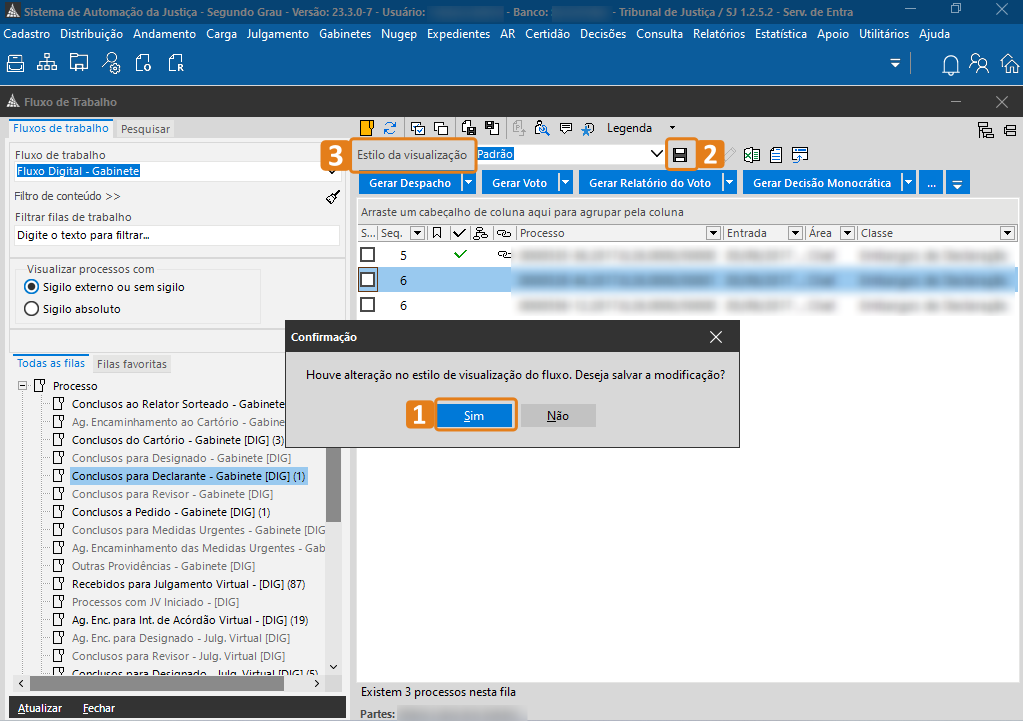Click the Excel export icon

coord(752,155)
